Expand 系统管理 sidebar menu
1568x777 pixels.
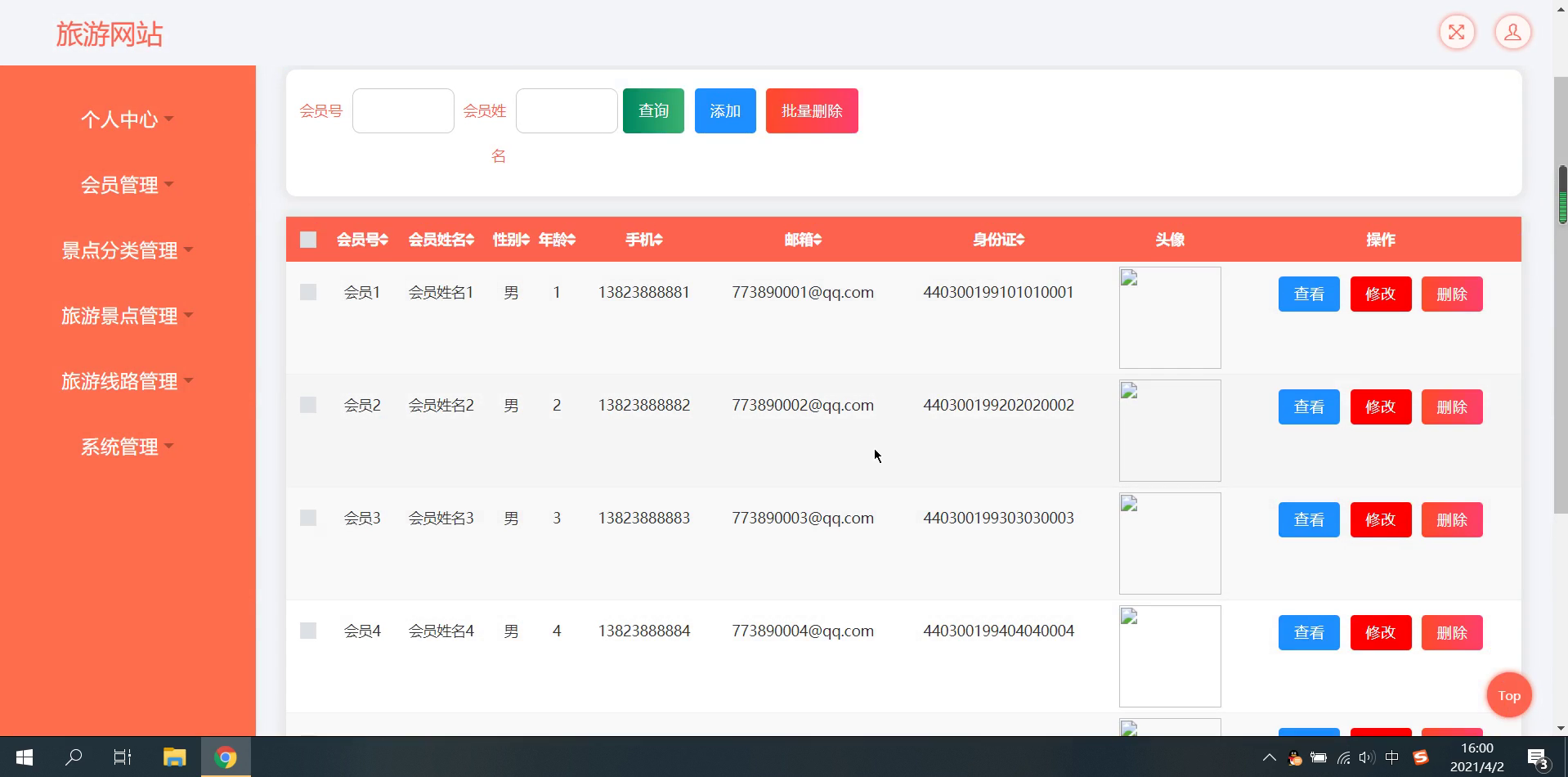pyautogui.click(x=127, y=447)
